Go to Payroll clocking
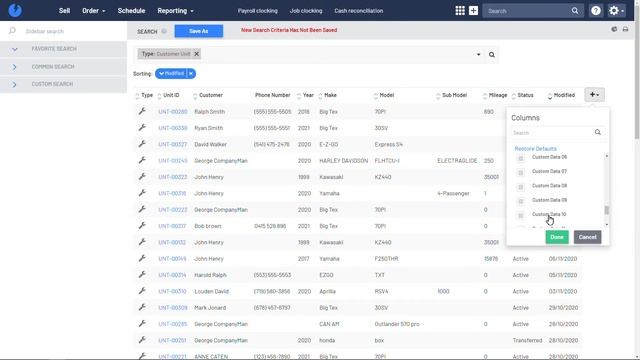The width and height of the screenshot is (640, 360). pos(258,11)
